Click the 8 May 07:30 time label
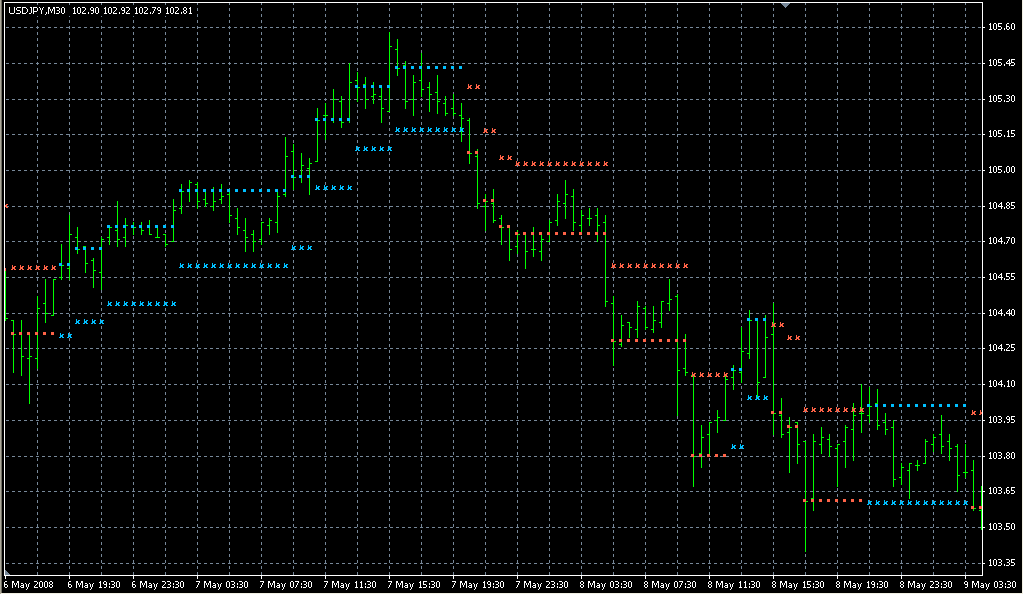The width and height of the screenshot is (1024, 594). [670, 585]
